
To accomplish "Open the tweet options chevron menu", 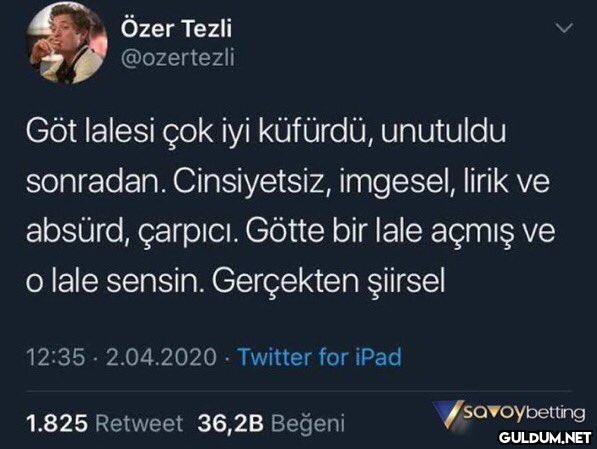I will [564, 28].
